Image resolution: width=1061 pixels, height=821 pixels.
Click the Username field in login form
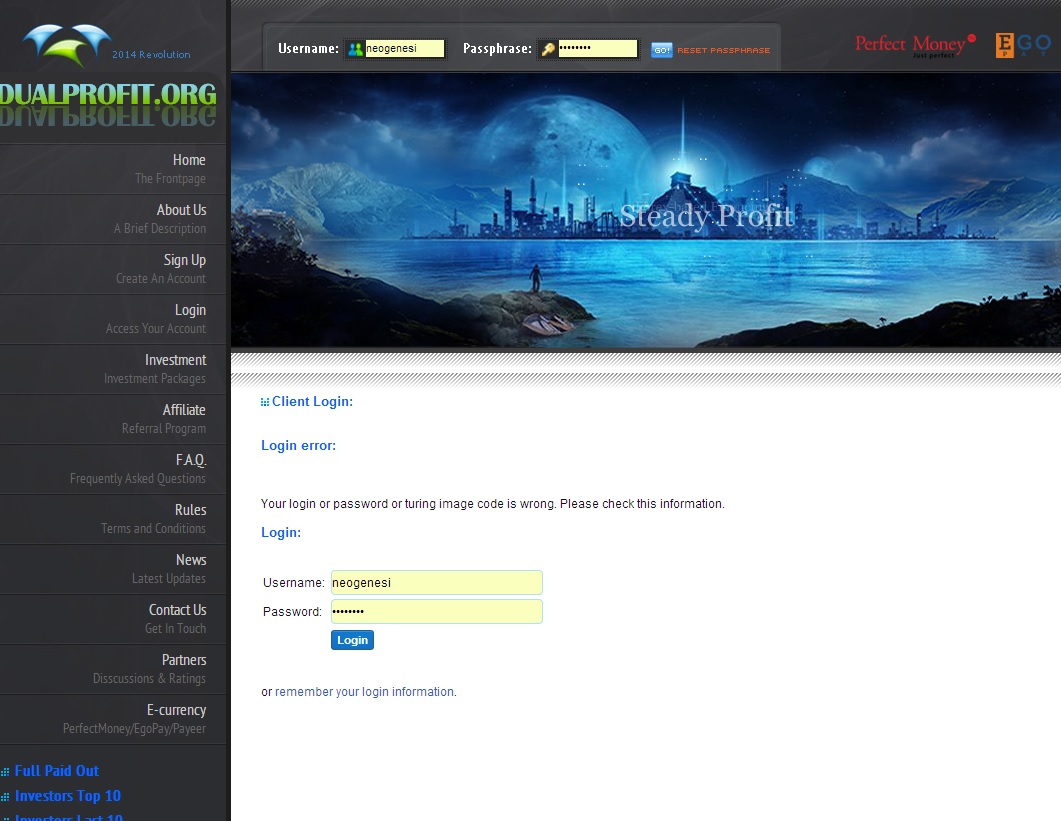436,583
